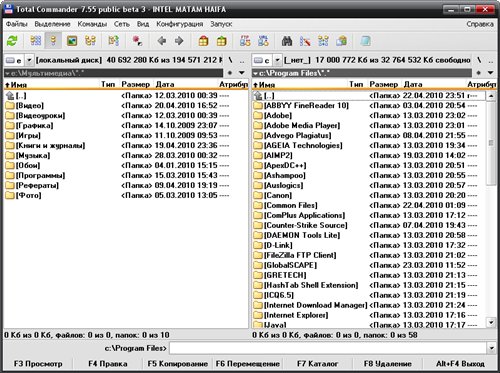This screenshot has height=373, width=500.
Task: Click the notepad icon in toolbar
Action: click(x=365, y=41)
